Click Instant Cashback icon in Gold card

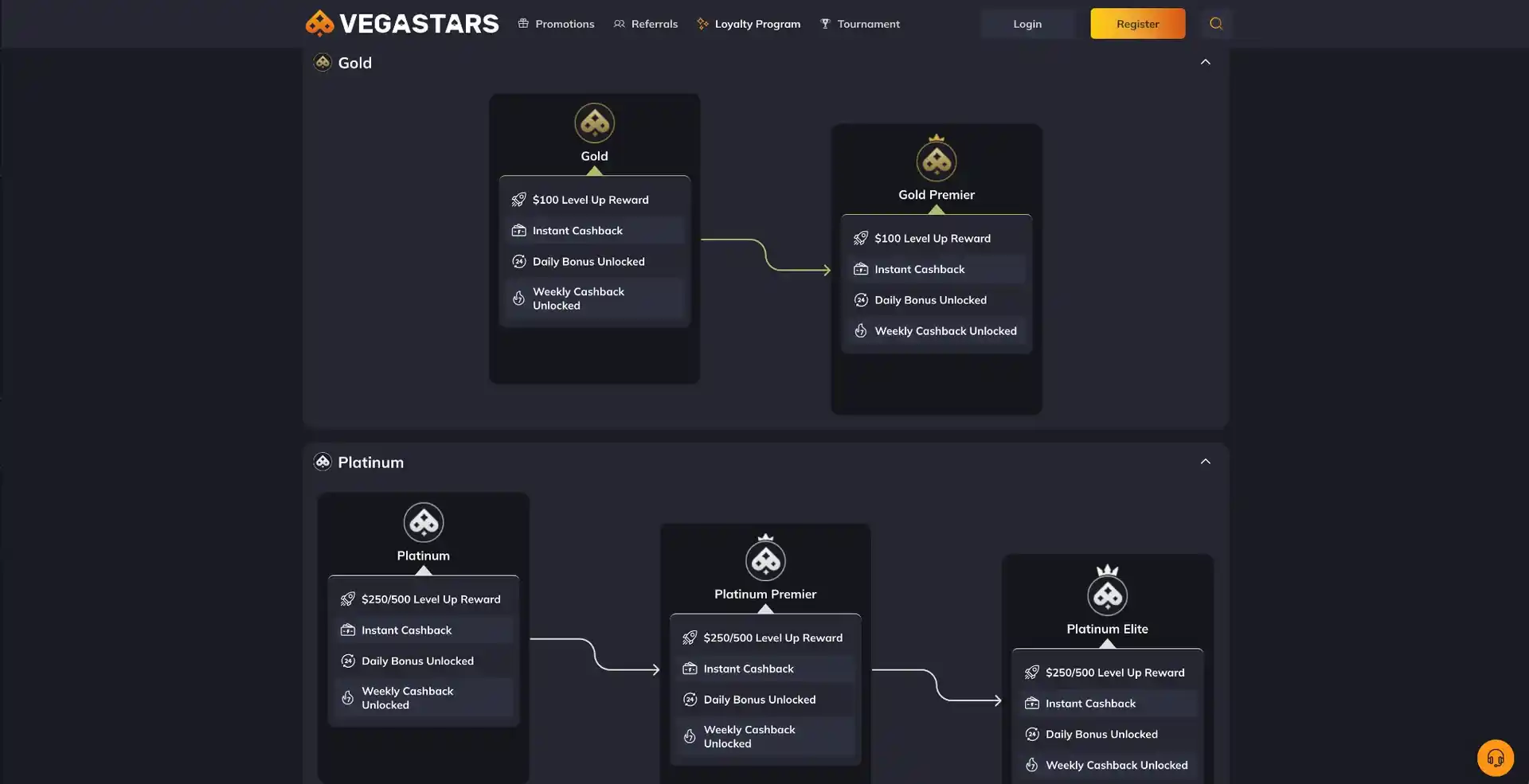[518, 231]
